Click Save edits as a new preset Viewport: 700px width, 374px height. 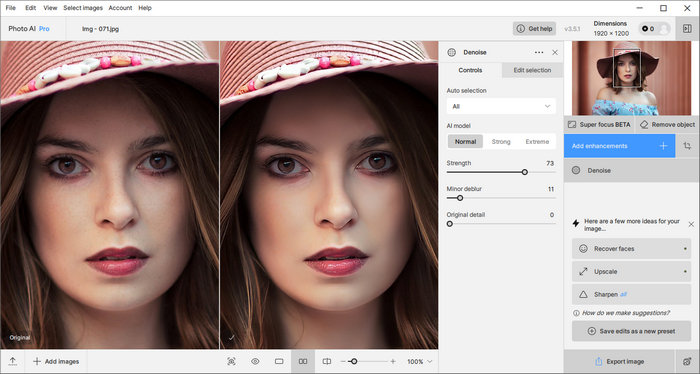[631, 331]
